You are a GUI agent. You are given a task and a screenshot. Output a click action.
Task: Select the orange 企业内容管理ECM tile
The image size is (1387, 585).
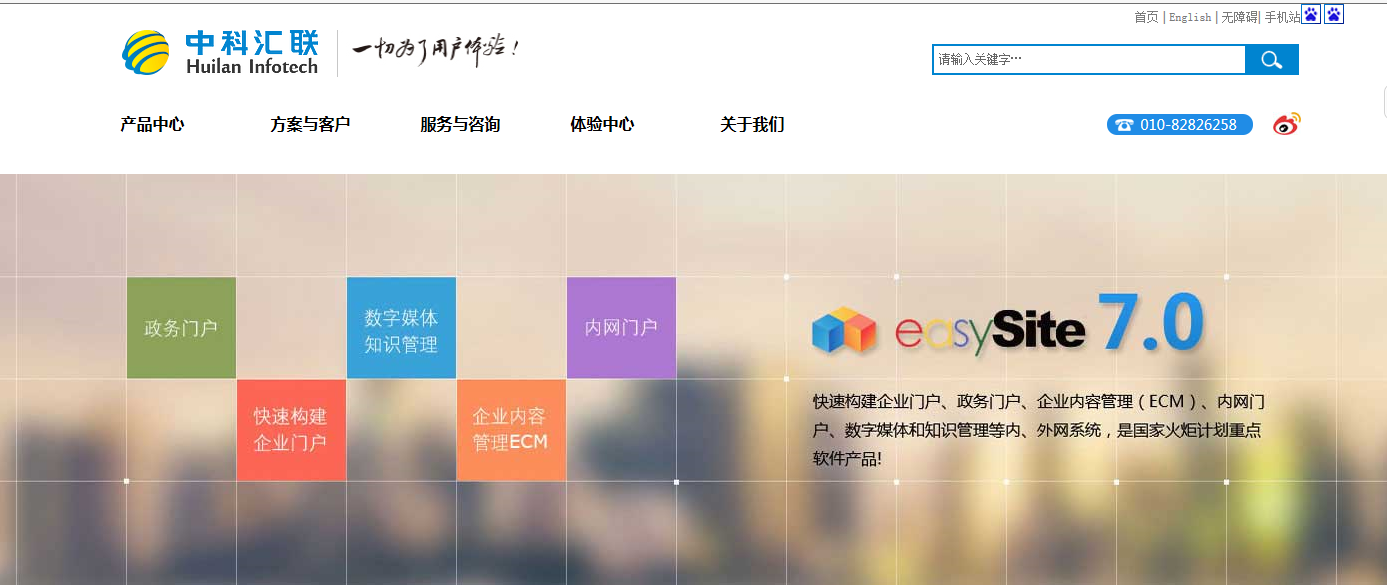point(511,430)
